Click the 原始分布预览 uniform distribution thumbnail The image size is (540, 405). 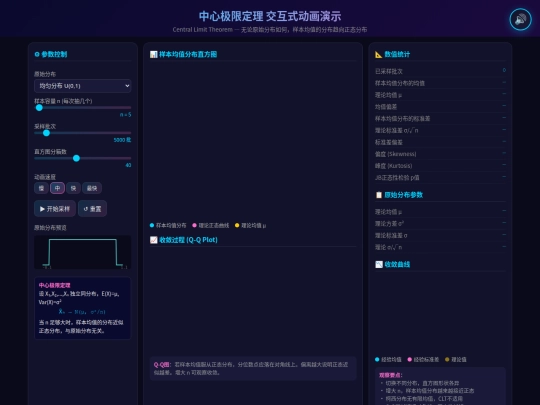coord(83,252)
